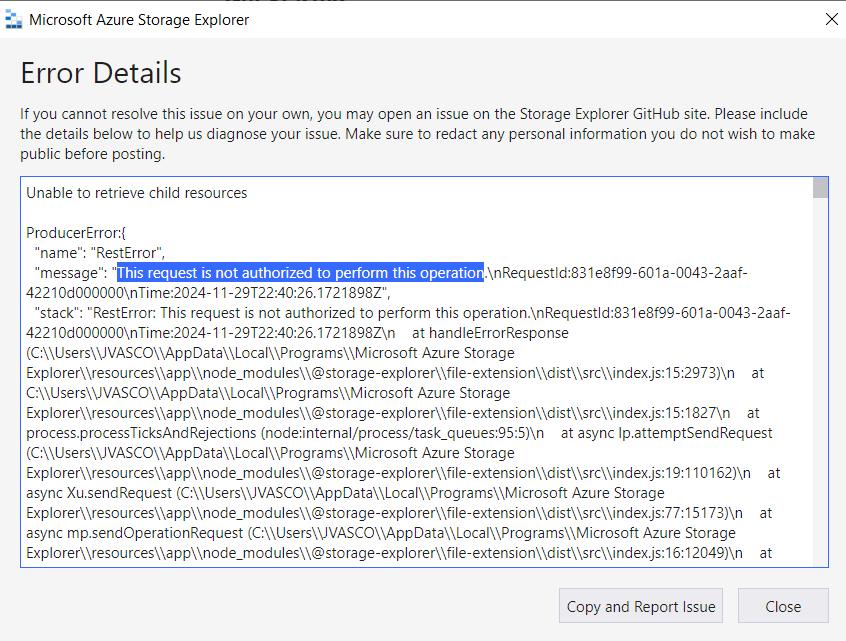Click the "at async Ip.attemptSendRequest" text

(x=666, y=433)
